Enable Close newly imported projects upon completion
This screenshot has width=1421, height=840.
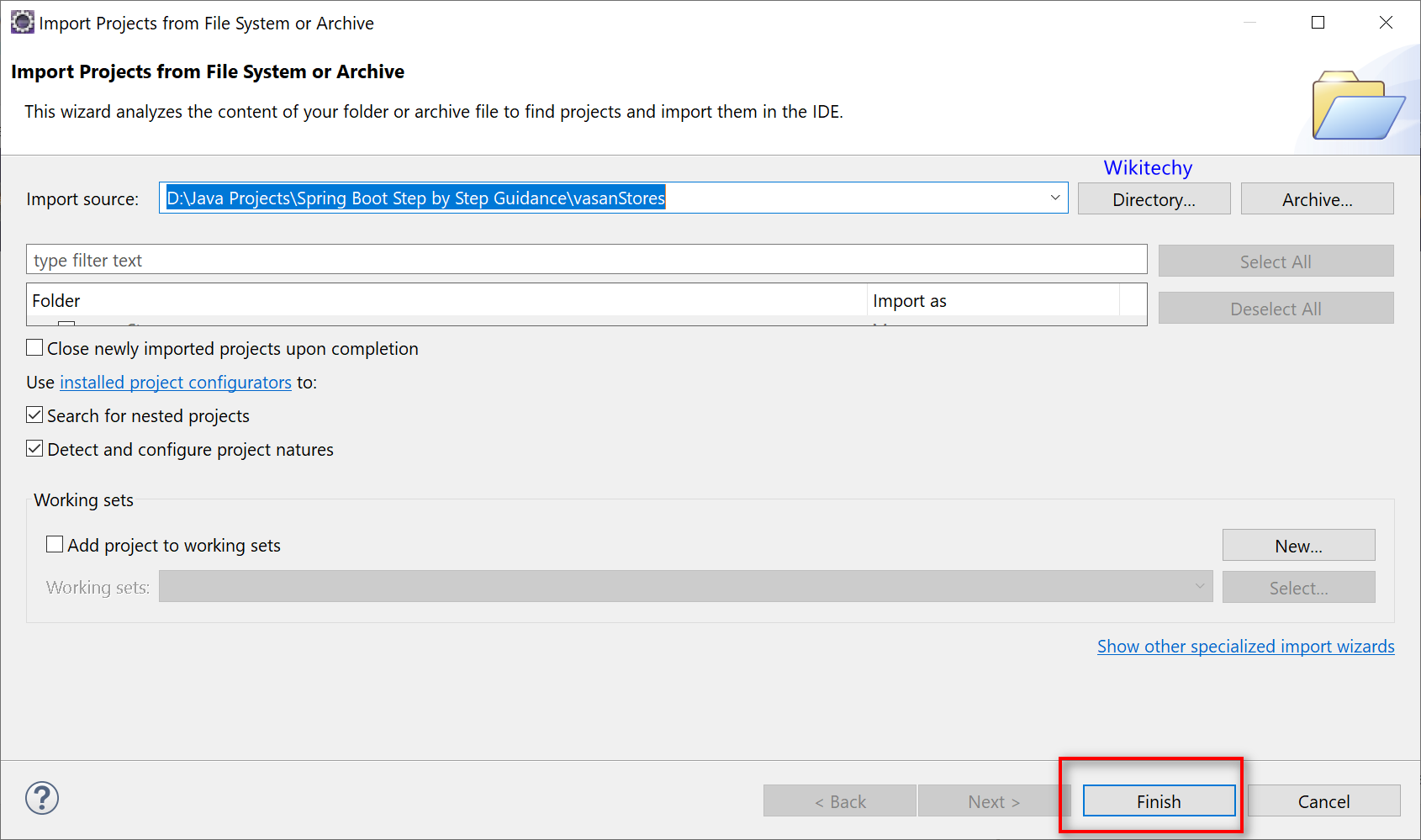pos(35,348)
